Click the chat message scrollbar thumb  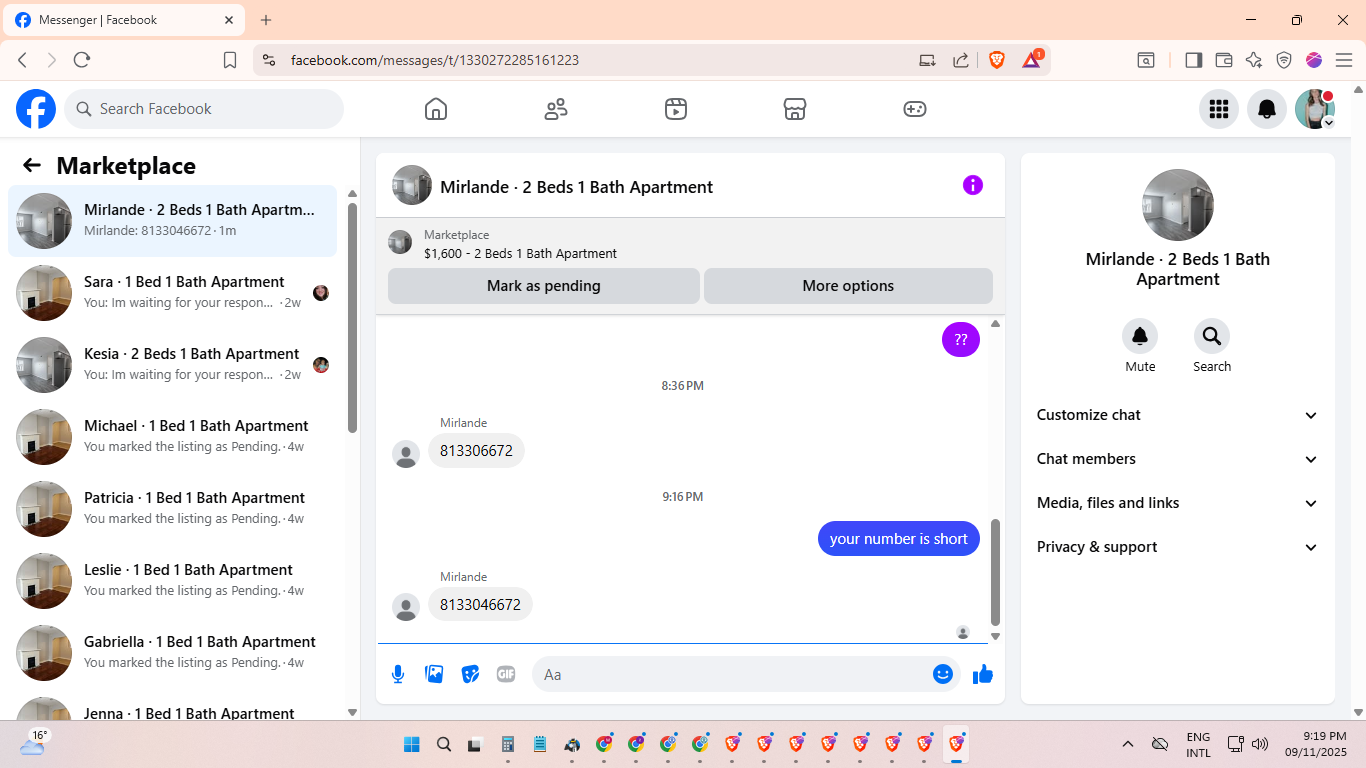(995, 571)
